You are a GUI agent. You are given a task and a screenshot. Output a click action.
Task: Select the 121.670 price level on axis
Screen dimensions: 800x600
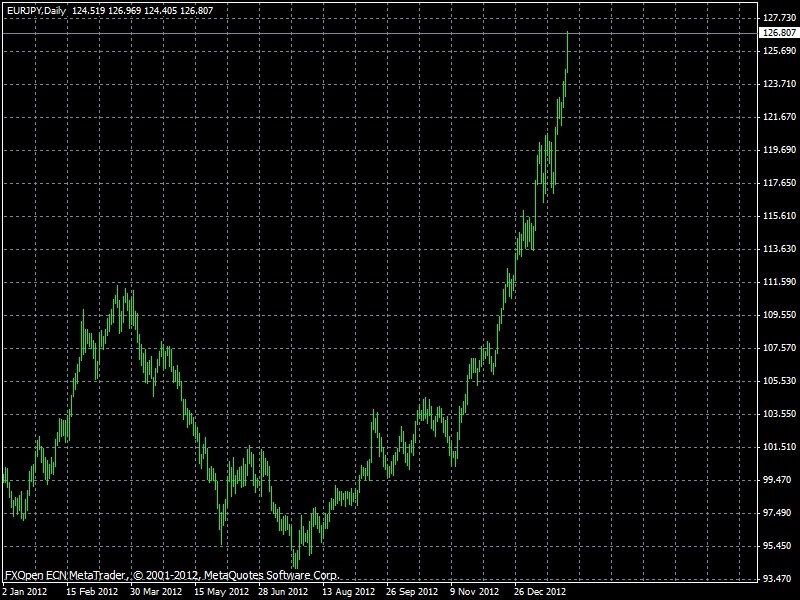point(778,117)
